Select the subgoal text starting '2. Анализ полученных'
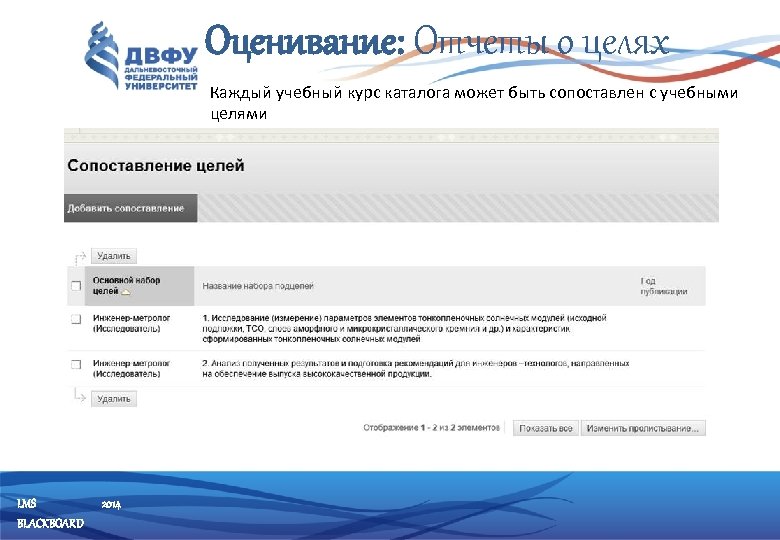Screen dimensions: 780x540 [415, 368]
